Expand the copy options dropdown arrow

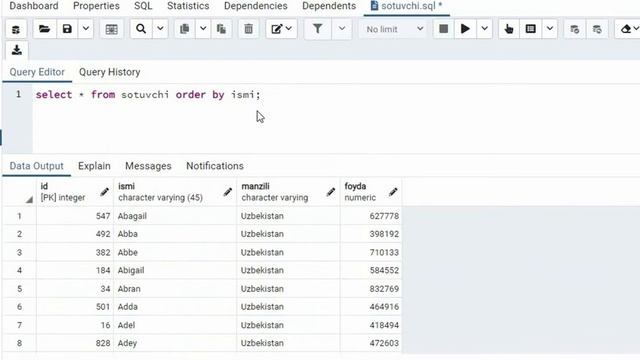click(203, 29)
